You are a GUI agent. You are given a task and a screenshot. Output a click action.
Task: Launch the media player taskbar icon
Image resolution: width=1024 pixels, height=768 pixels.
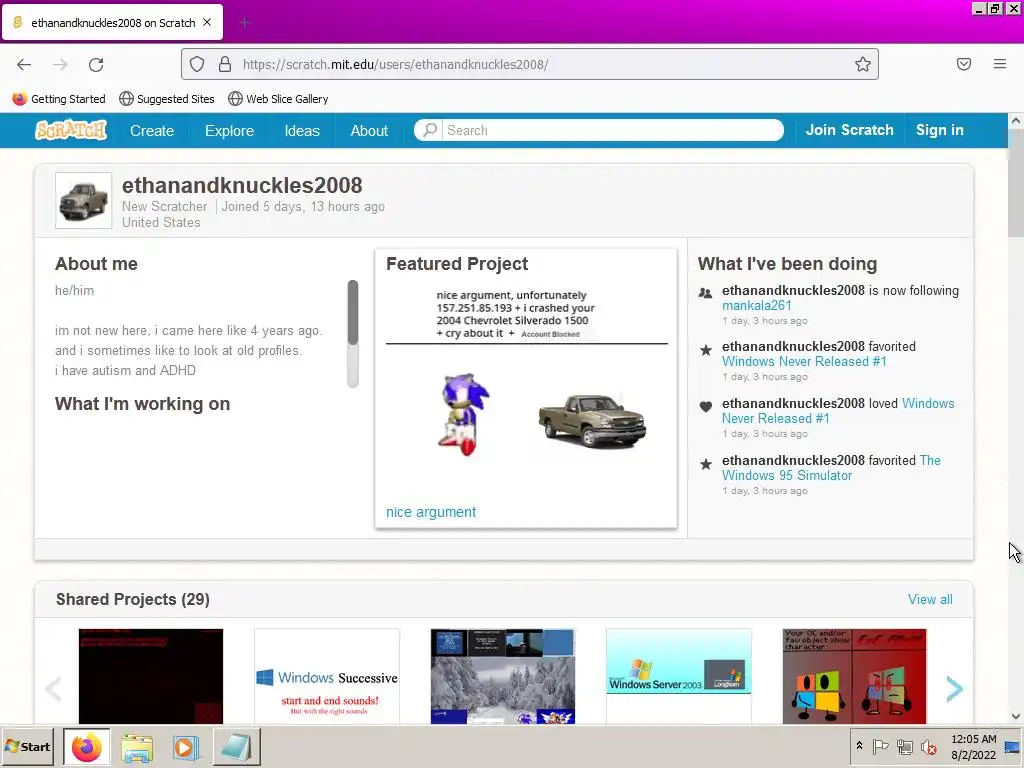pyautogui.click(x=185, y=748)
